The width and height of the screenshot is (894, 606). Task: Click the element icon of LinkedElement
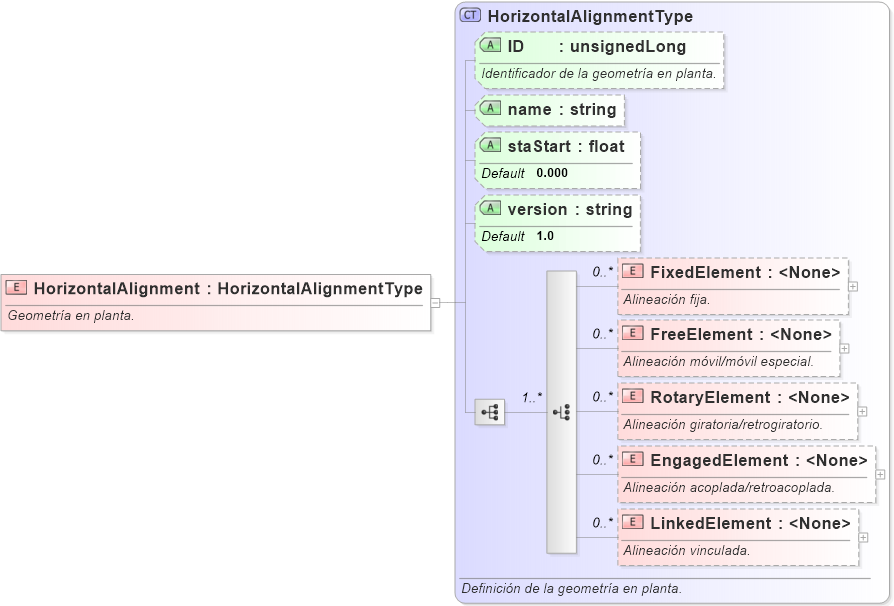[x=633, y=523]
